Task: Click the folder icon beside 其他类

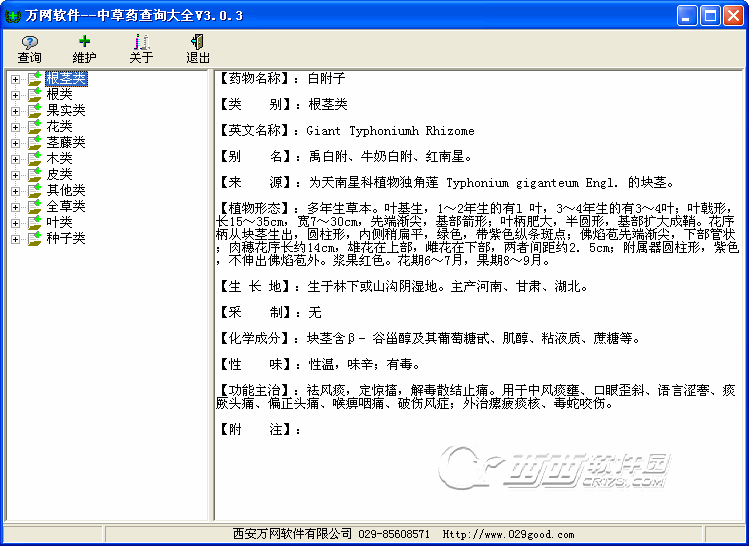Action: point(34,191)
